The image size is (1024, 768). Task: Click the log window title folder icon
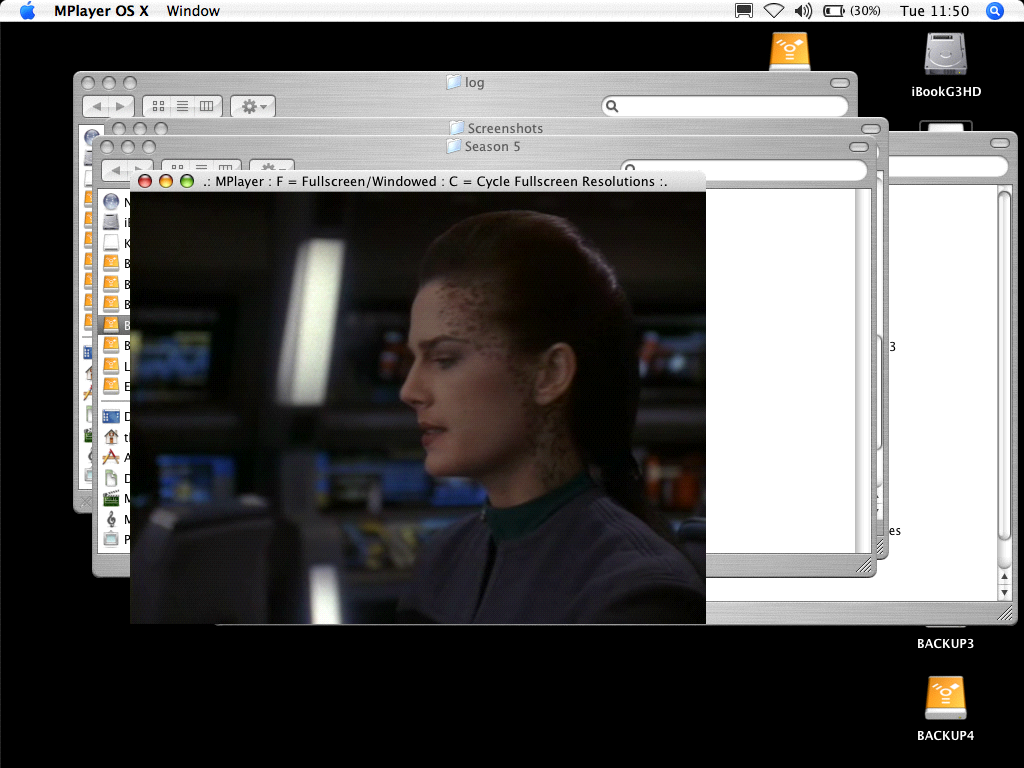click(453, 82)
